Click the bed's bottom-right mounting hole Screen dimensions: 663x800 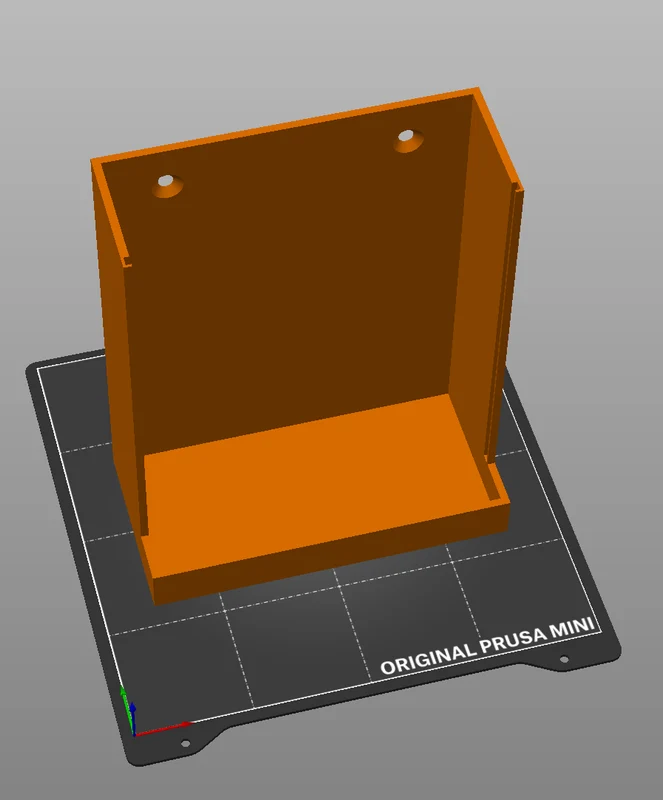[x=564, y=659]
